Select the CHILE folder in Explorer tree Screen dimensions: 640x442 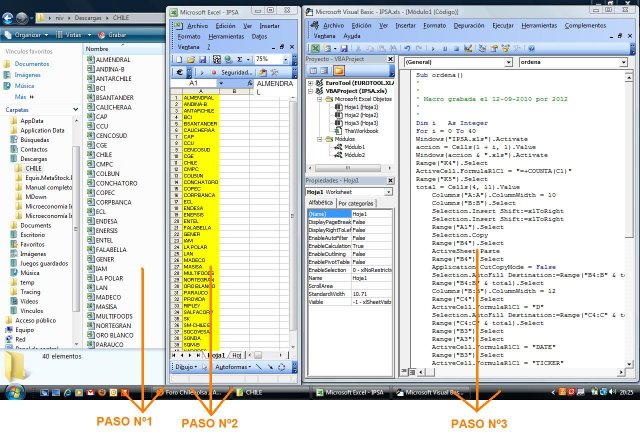point(33,169)
